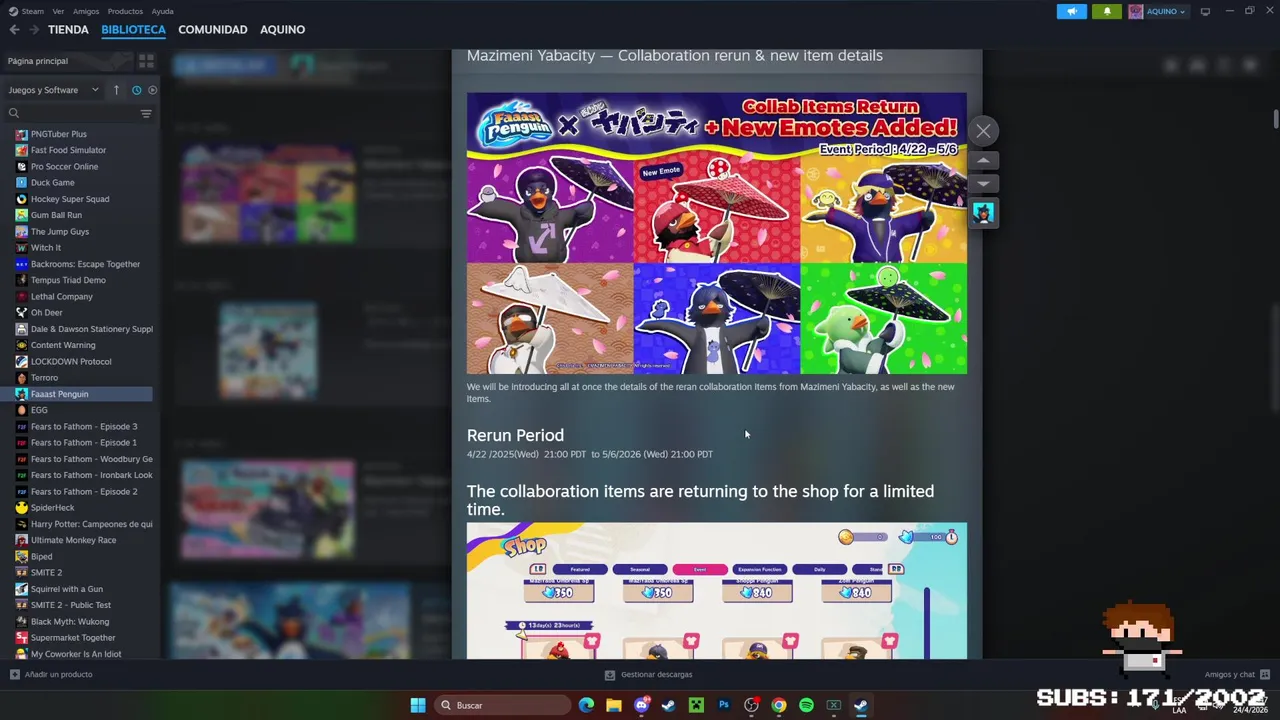Close the news overlay with the X button
This screenshot has width=1280, height=720.
983,131
